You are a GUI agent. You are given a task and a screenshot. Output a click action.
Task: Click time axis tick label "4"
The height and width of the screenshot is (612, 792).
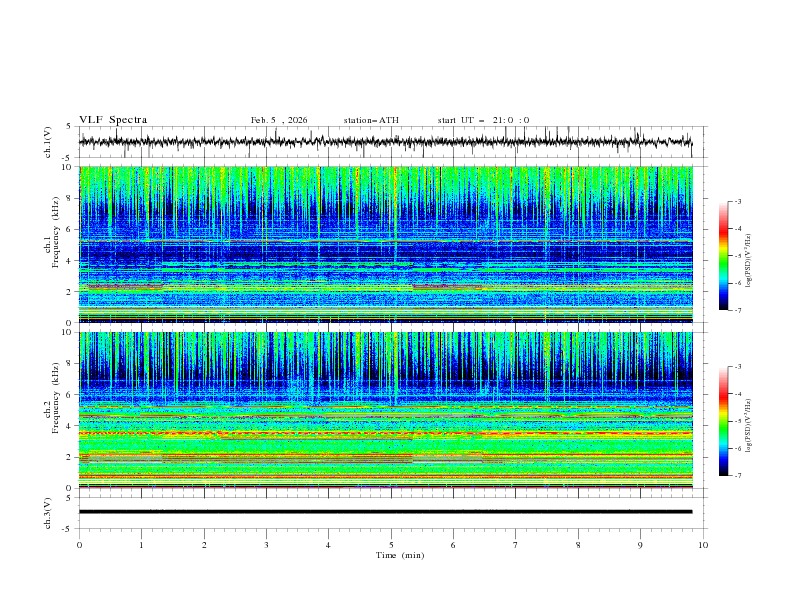click(x=328, y=545)
